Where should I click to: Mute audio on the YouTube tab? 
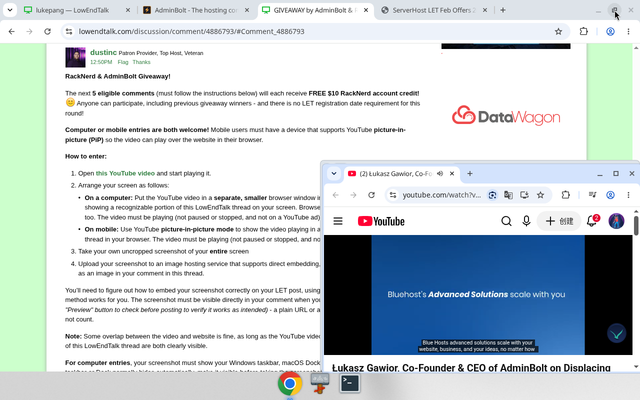click(x=440, y=173)
